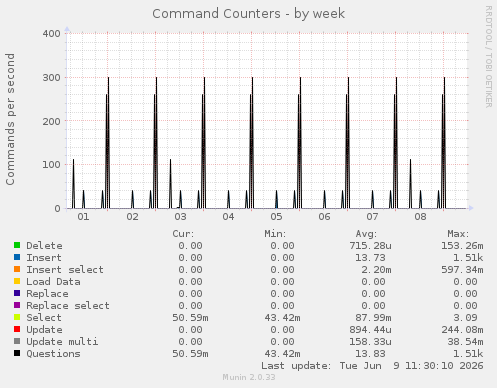Image resolution: width=497 pixels, height=388 pixels.
Task: Click the Update multi max value 38.54m
Action: [x=465, y=342]
